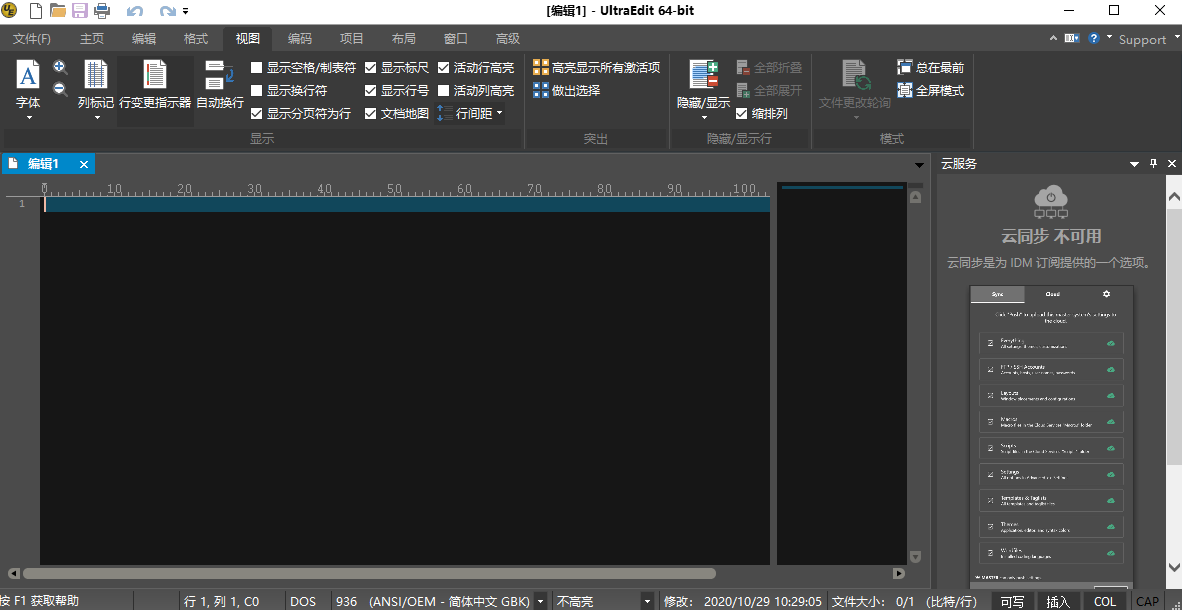The image size is (1182, 610).
Task: Click the 隐藏/显示 hide/show lines icon
Action: [704, 76]
